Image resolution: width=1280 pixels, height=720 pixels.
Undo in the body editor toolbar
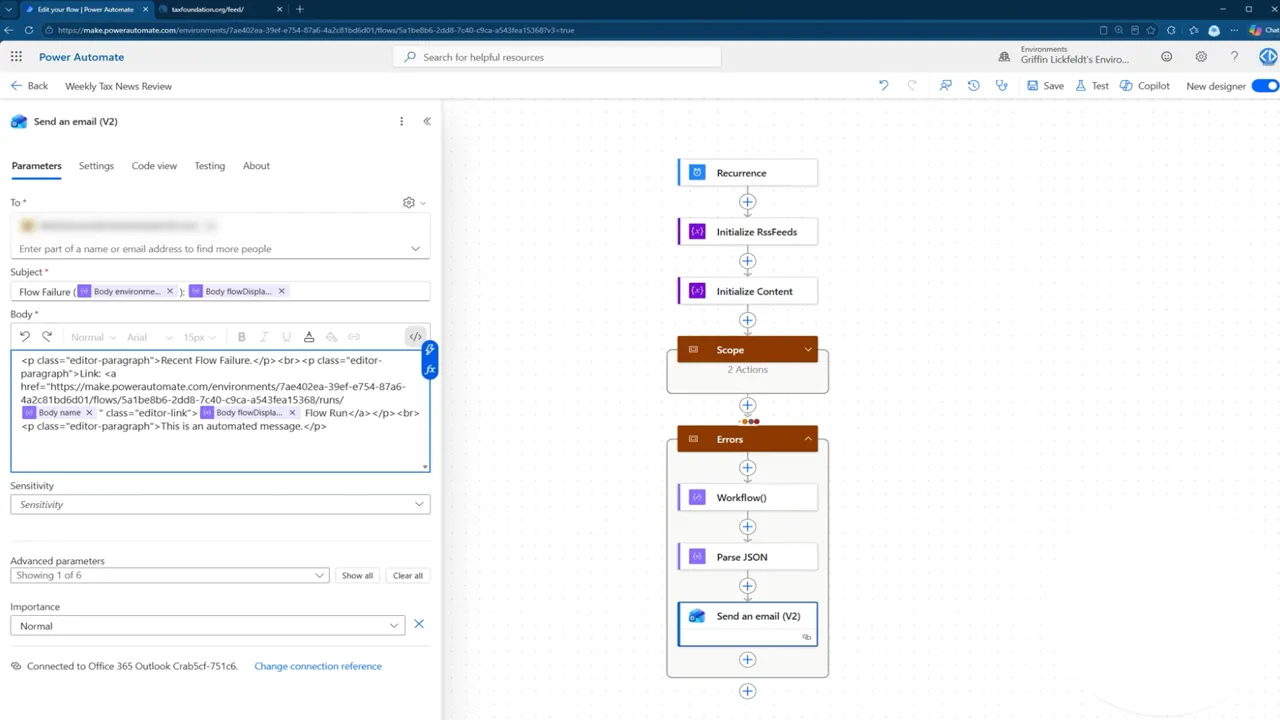(25, 337)
